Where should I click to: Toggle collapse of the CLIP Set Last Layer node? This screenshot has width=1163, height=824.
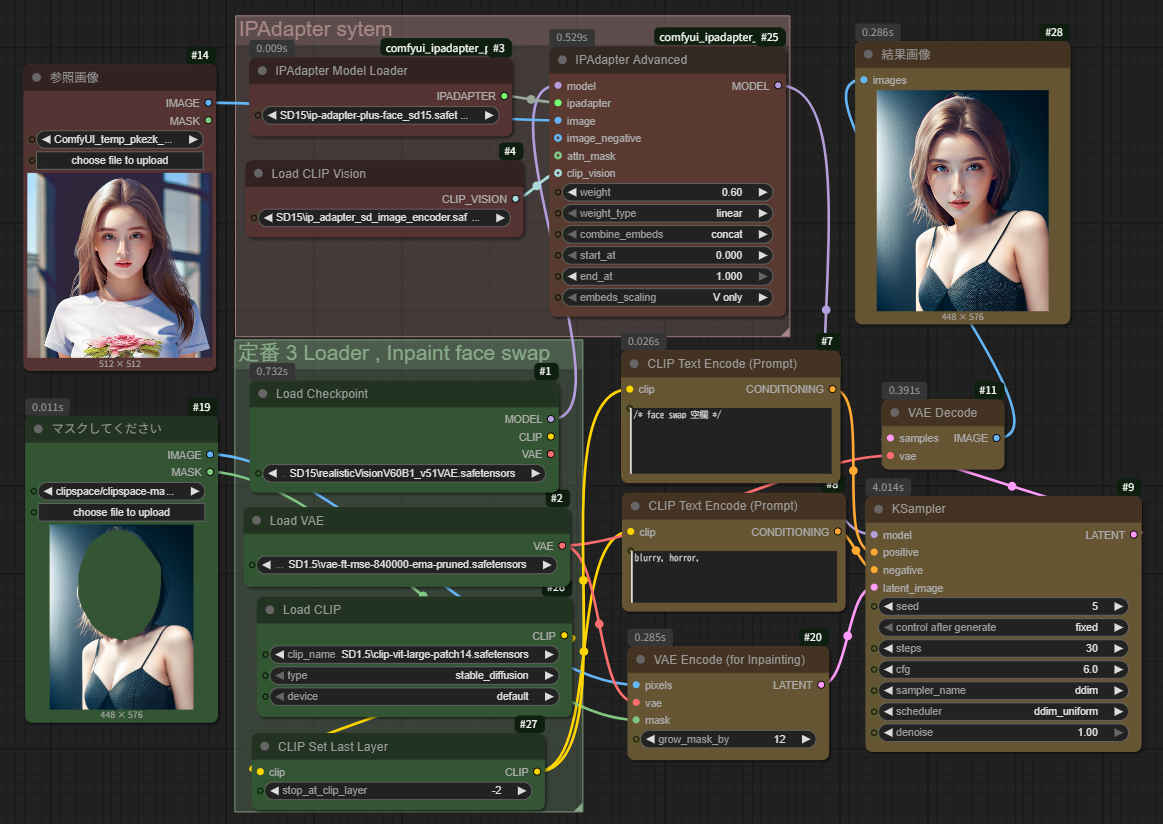pyautogui.click(x=262, y=747)
